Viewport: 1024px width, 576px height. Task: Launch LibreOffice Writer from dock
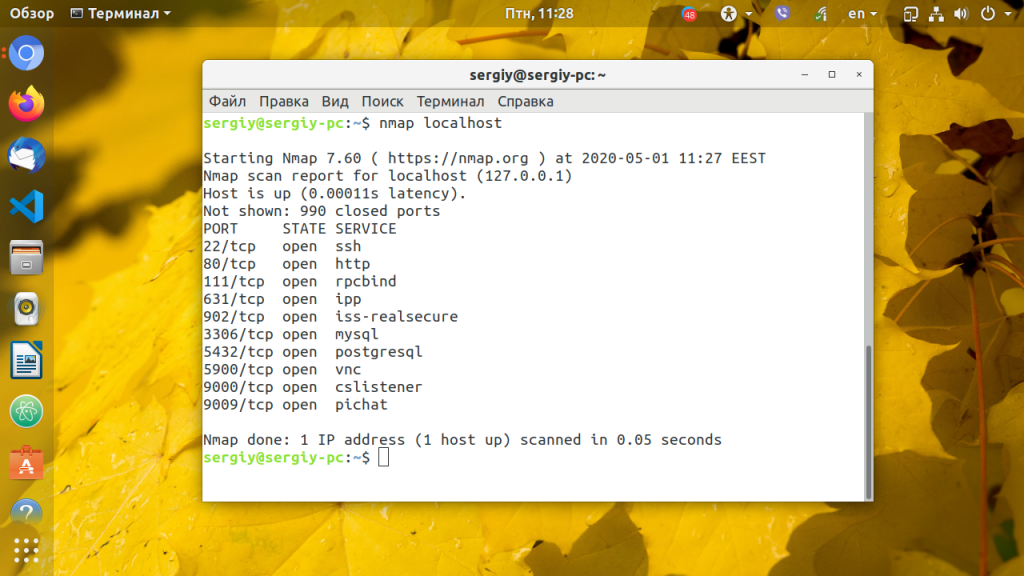(x=27, y=360)
